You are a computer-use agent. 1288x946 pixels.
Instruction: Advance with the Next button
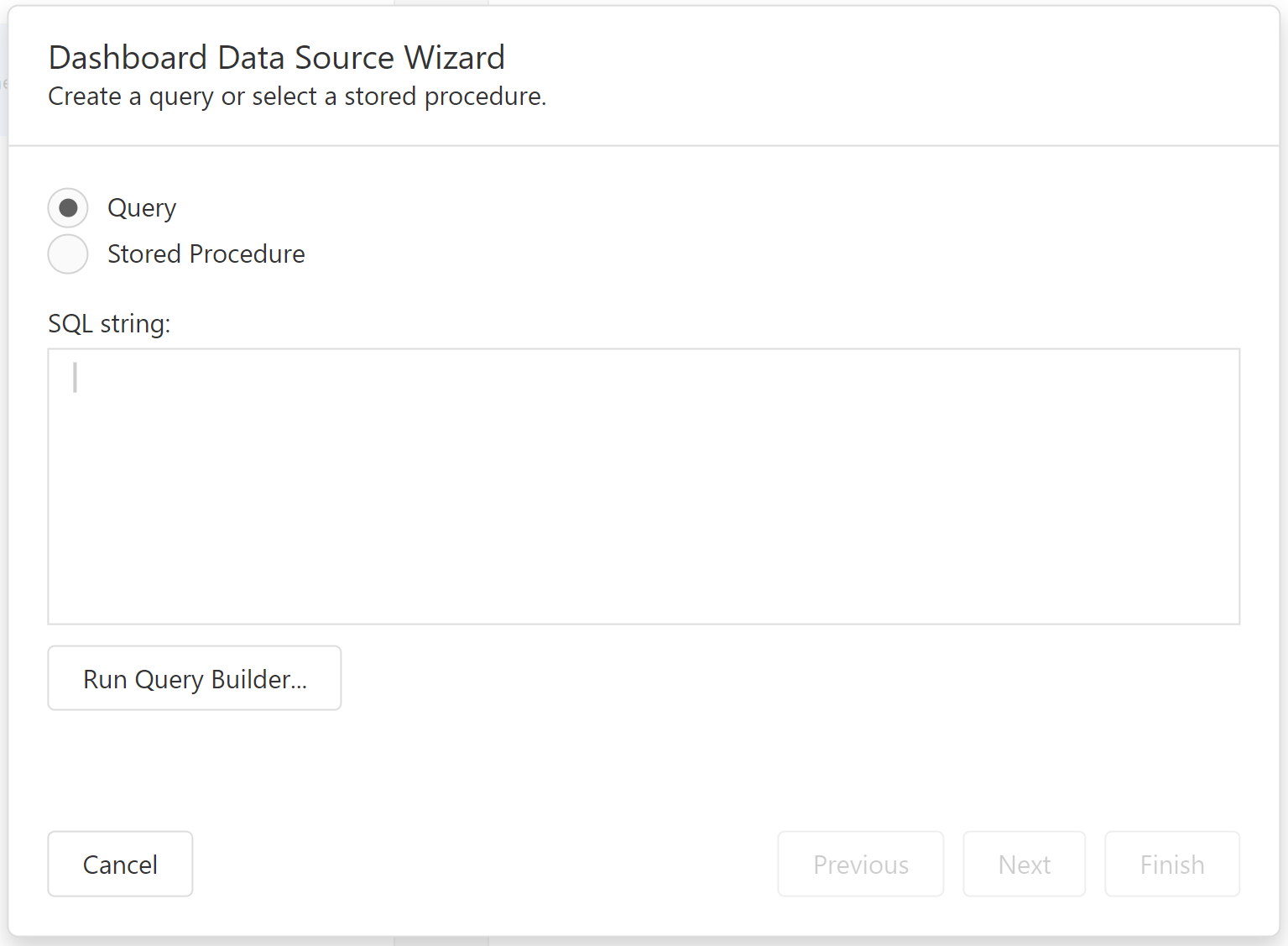pos(1024,864)
